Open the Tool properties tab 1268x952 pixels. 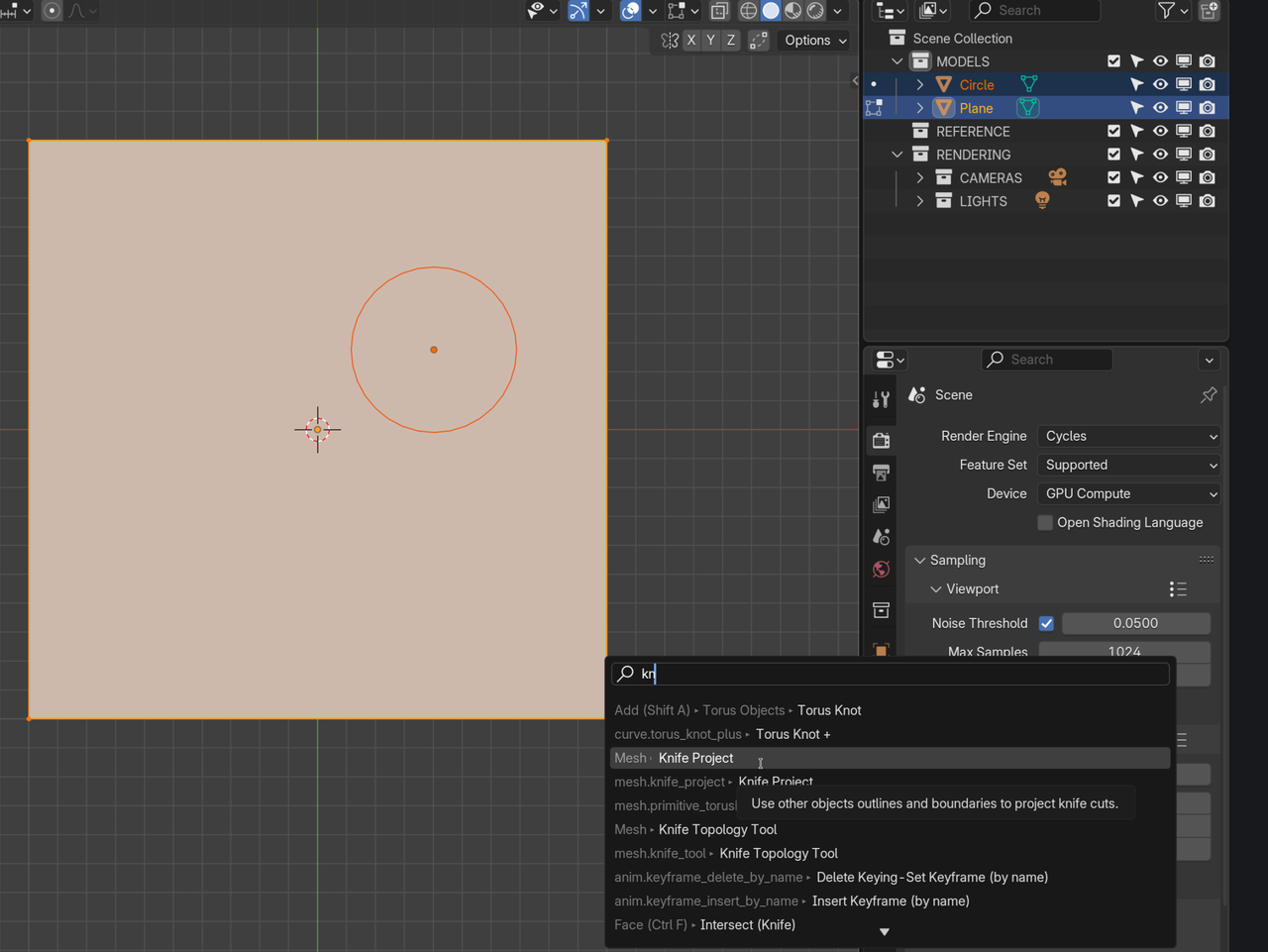(x=881, y=400)
